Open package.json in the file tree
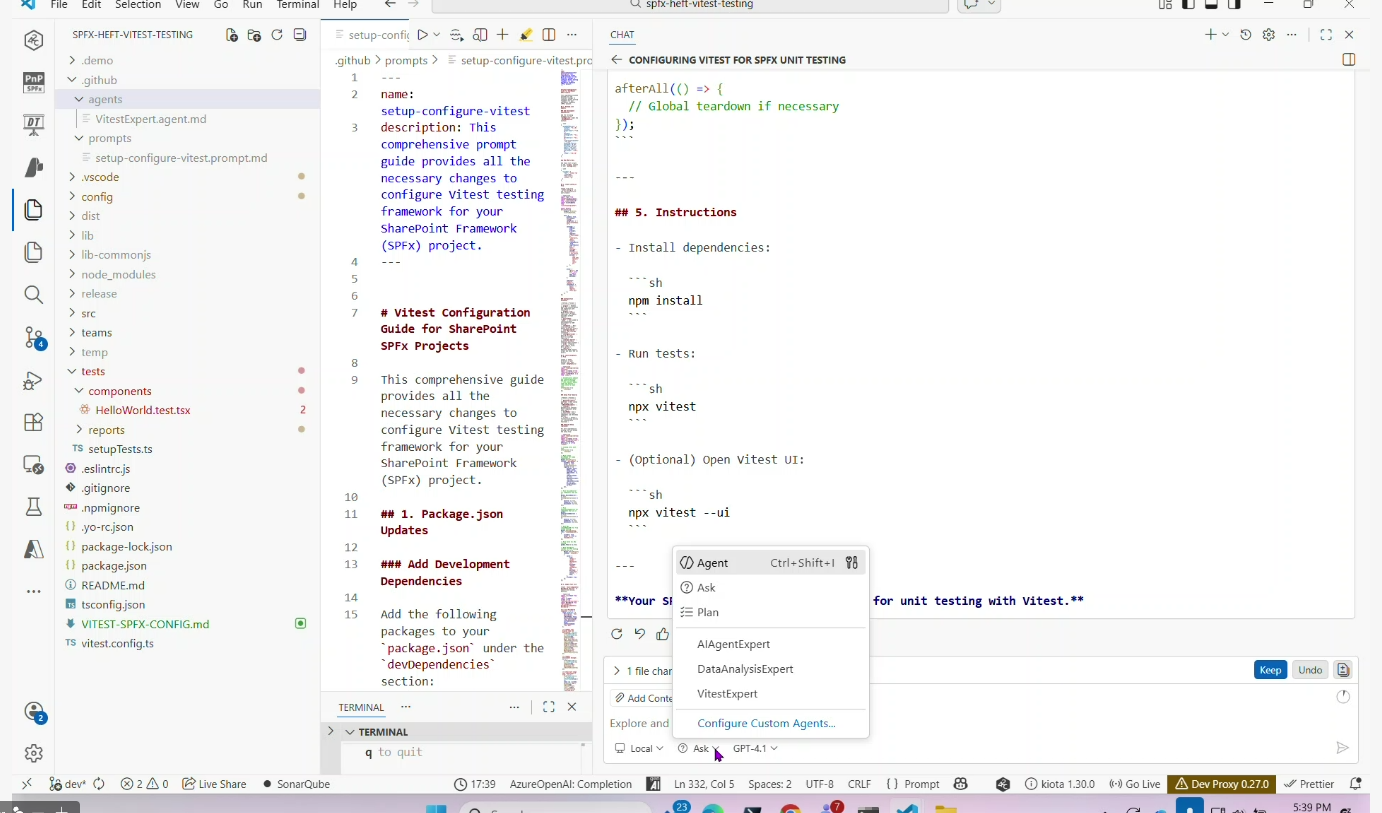This screenshot has height=813, width=1382. (113, 566)
